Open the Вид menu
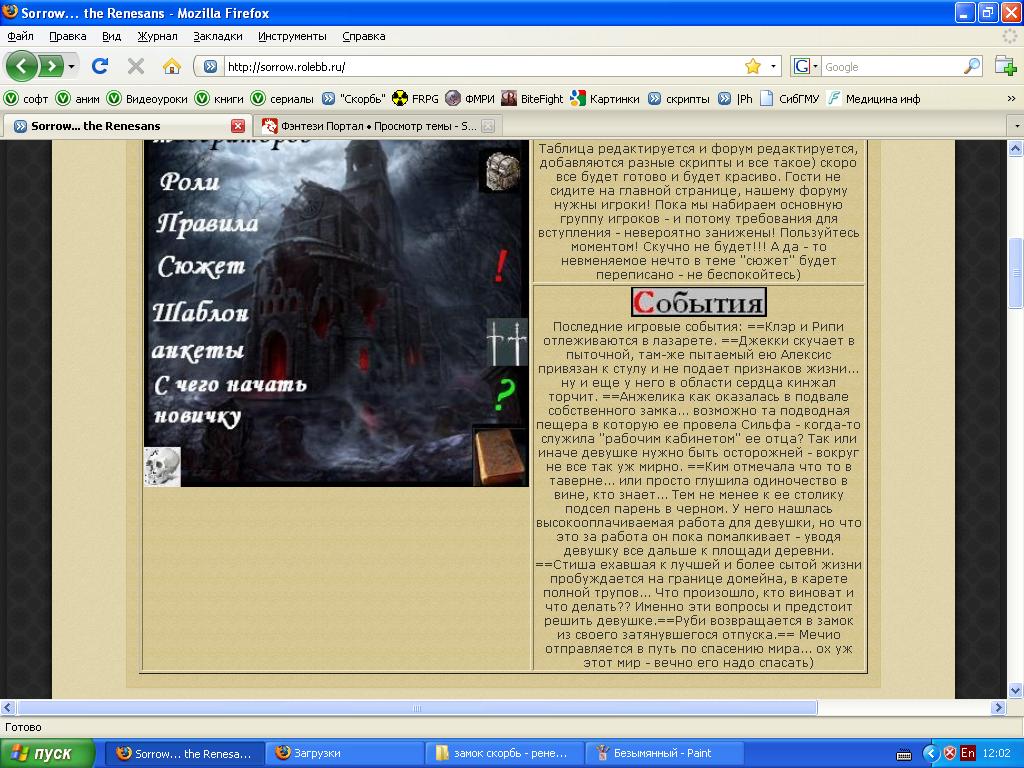 (112, 37)
